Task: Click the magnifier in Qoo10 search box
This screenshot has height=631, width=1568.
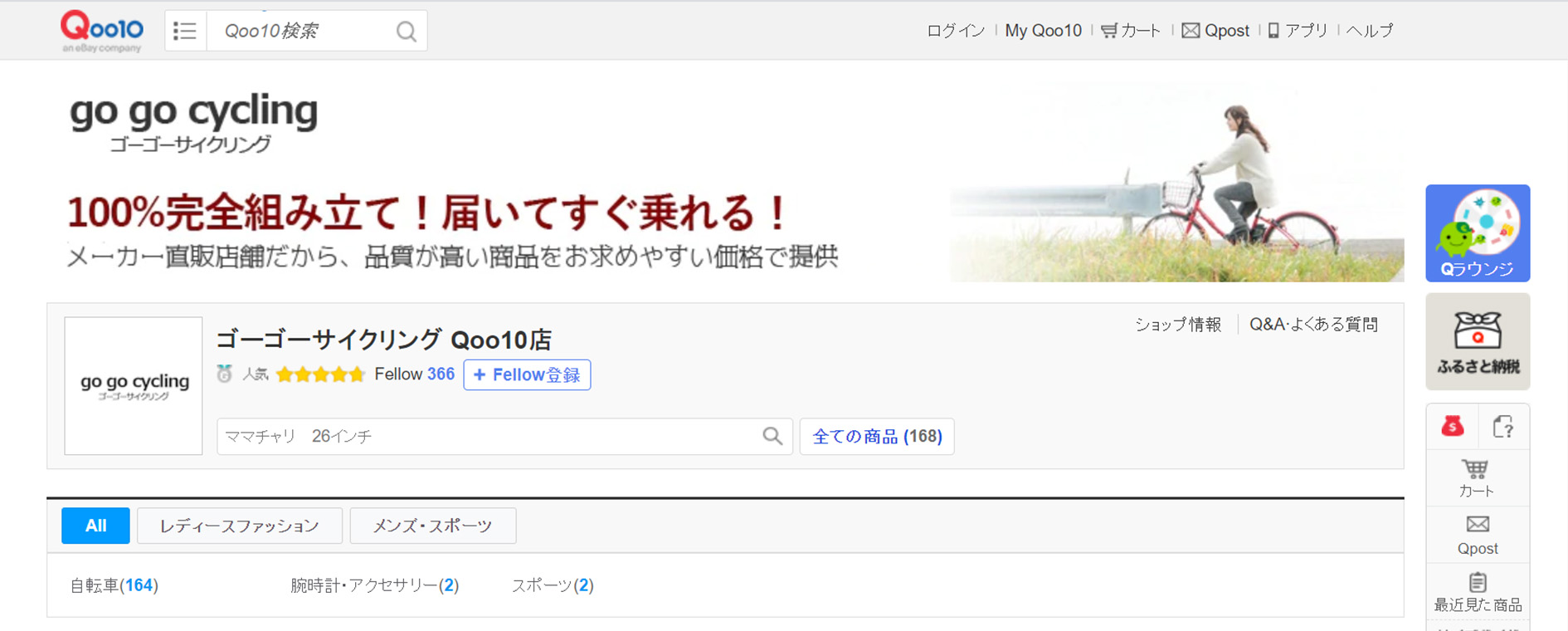Action: pos(406,32)
